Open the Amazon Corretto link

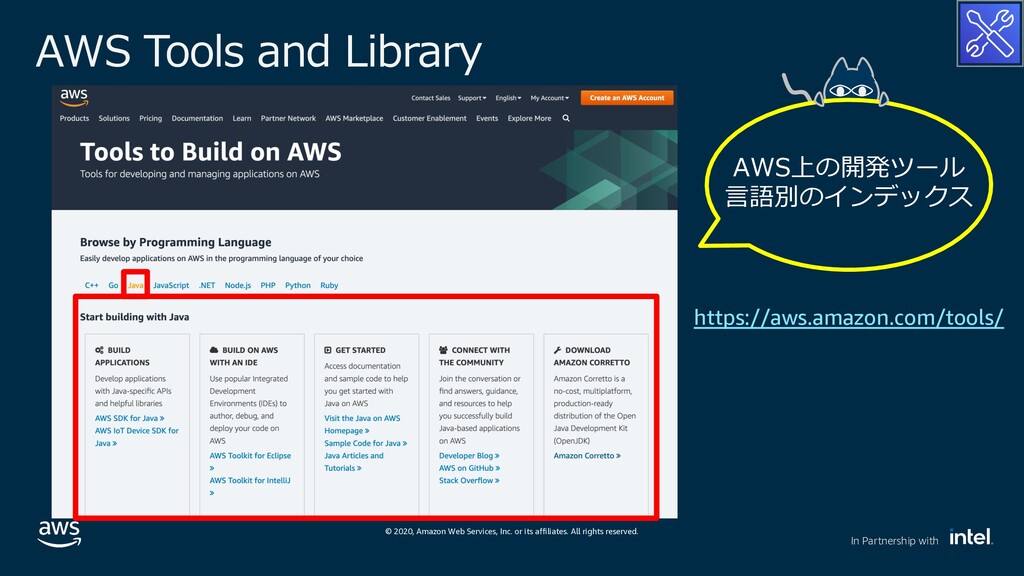587,455
